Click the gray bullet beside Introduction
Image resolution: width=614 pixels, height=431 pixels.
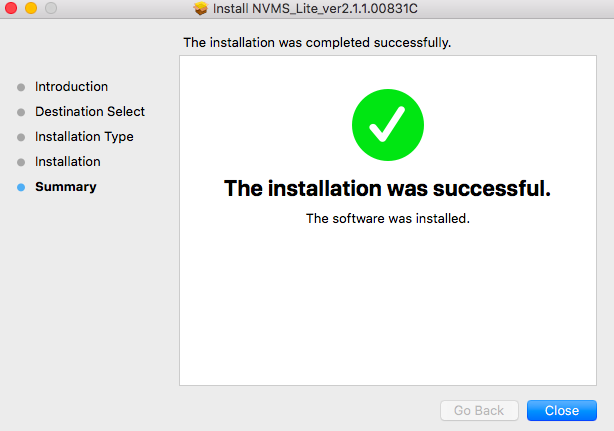coord(21,87)
